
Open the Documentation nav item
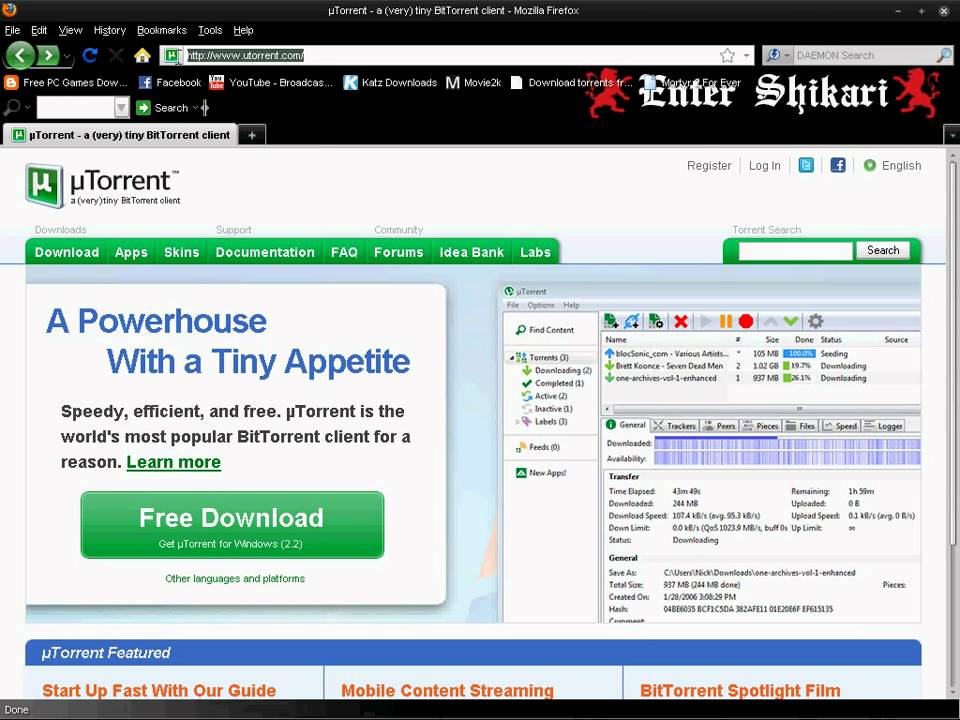tap(264, 252)
